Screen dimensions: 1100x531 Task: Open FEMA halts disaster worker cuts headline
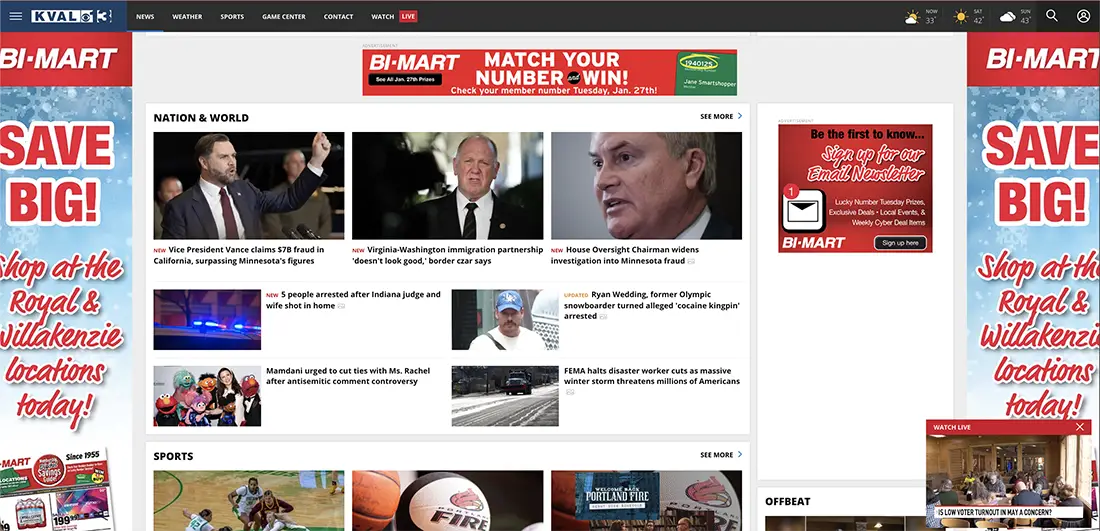tap(652, 376)
